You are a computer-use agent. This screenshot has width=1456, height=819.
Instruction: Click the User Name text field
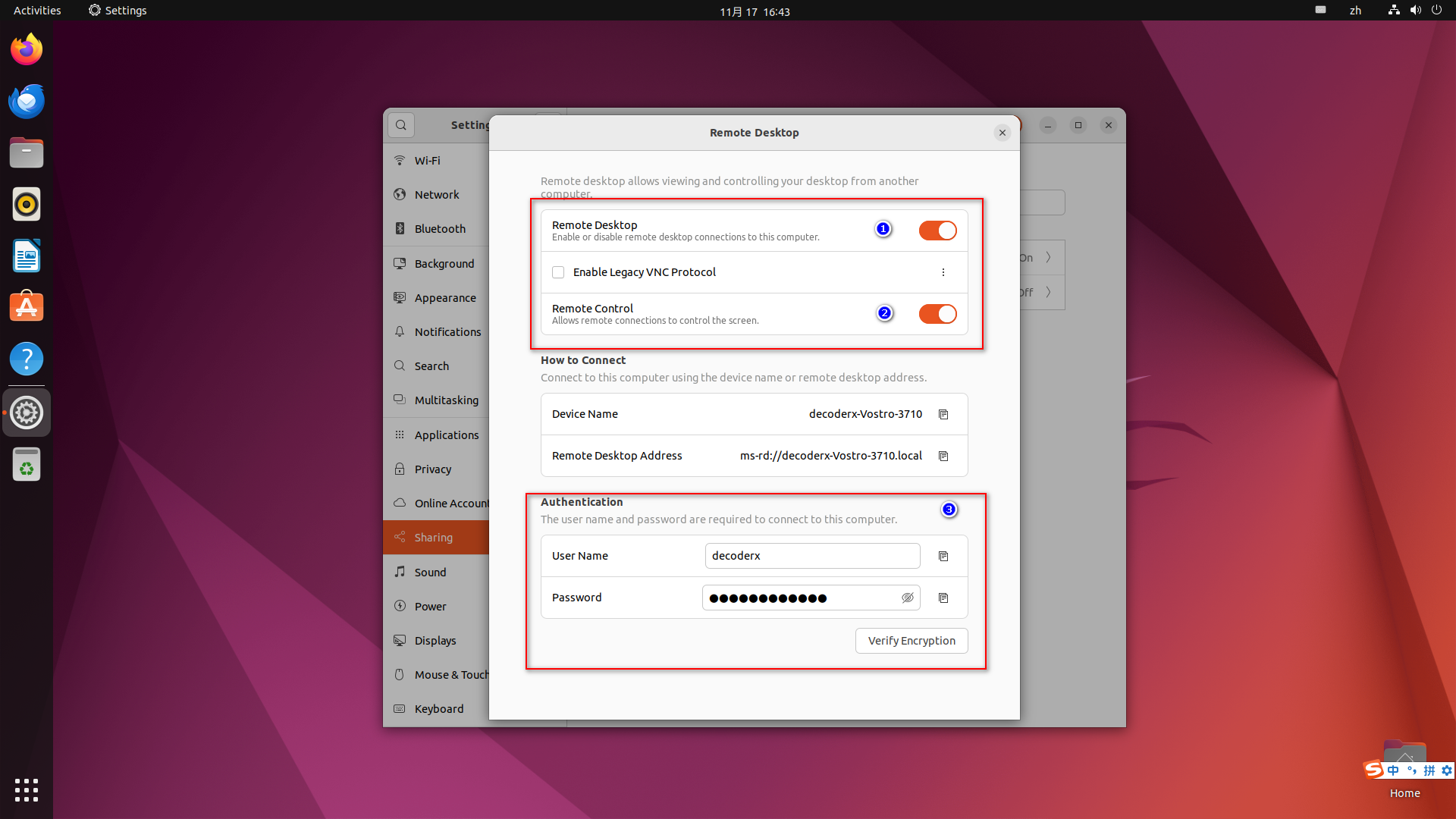pos(811,556)
